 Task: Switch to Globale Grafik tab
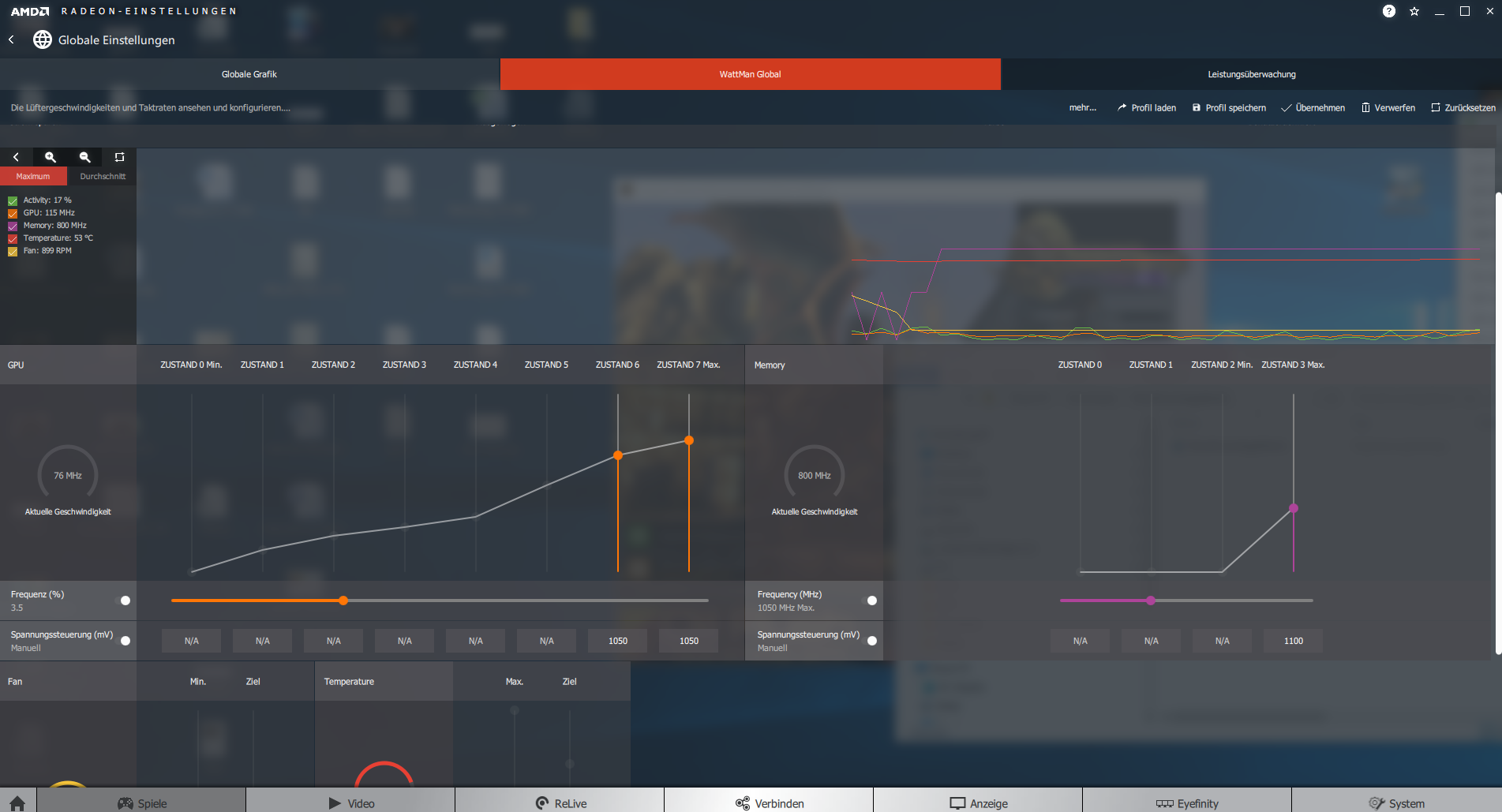click(249, 74)
